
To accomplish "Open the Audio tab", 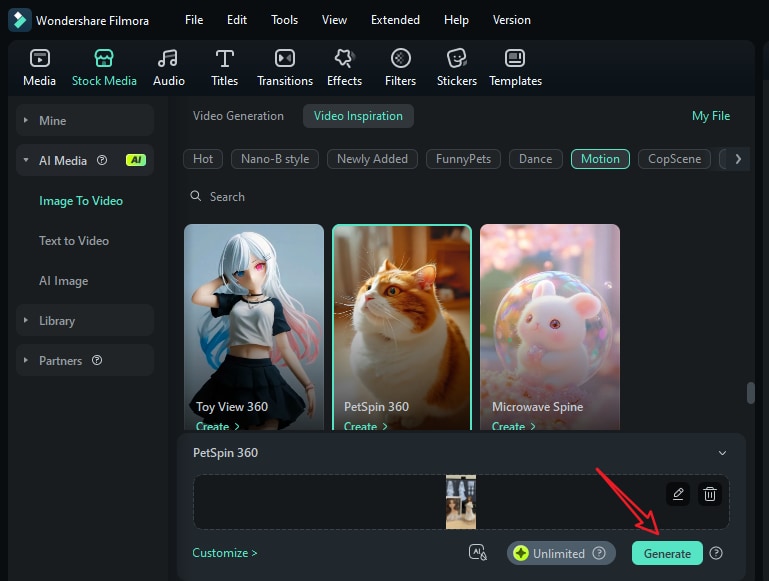I will 169,68.
